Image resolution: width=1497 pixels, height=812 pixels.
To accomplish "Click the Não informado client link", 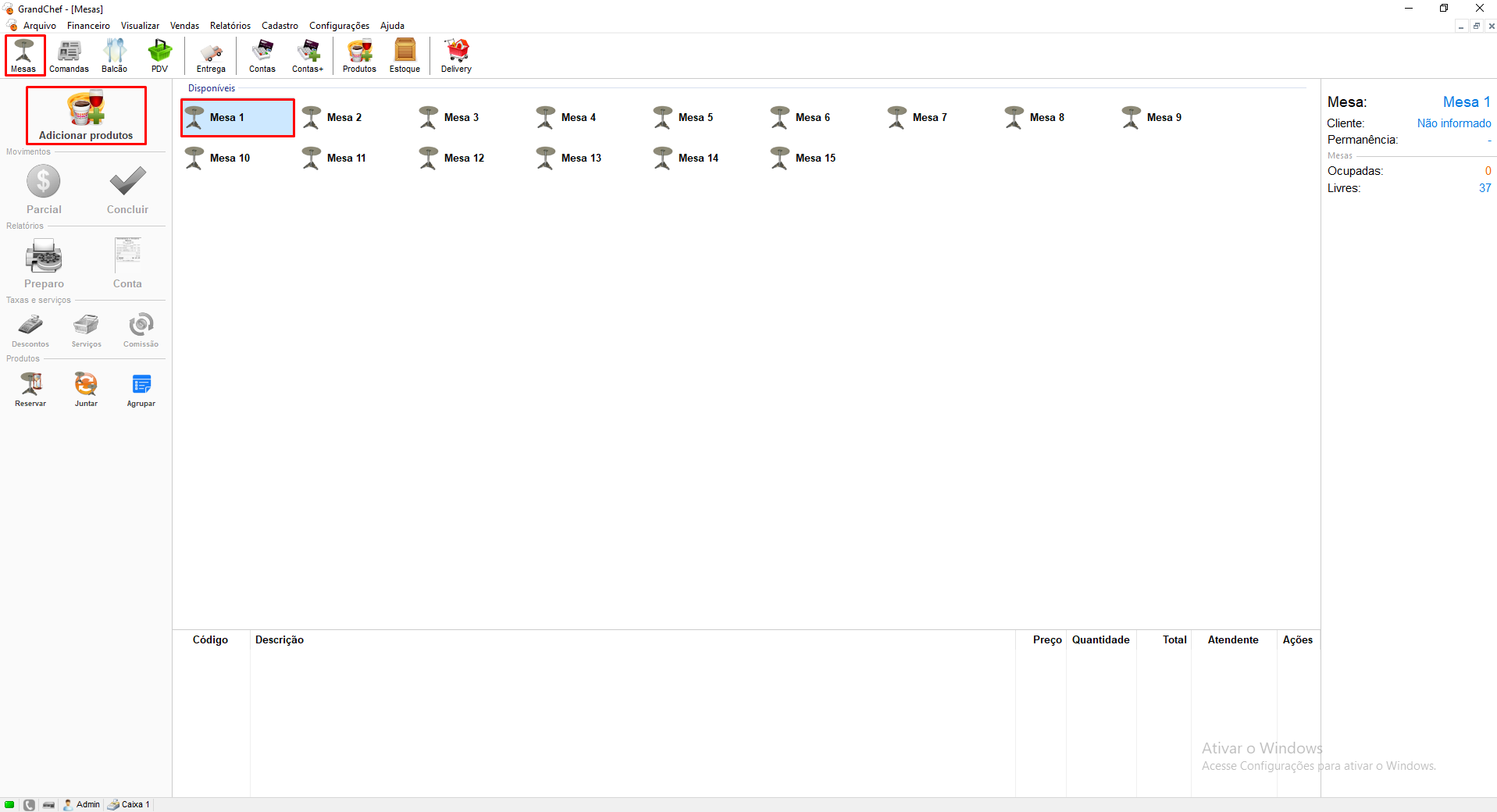I will (x=1453, y=123).
